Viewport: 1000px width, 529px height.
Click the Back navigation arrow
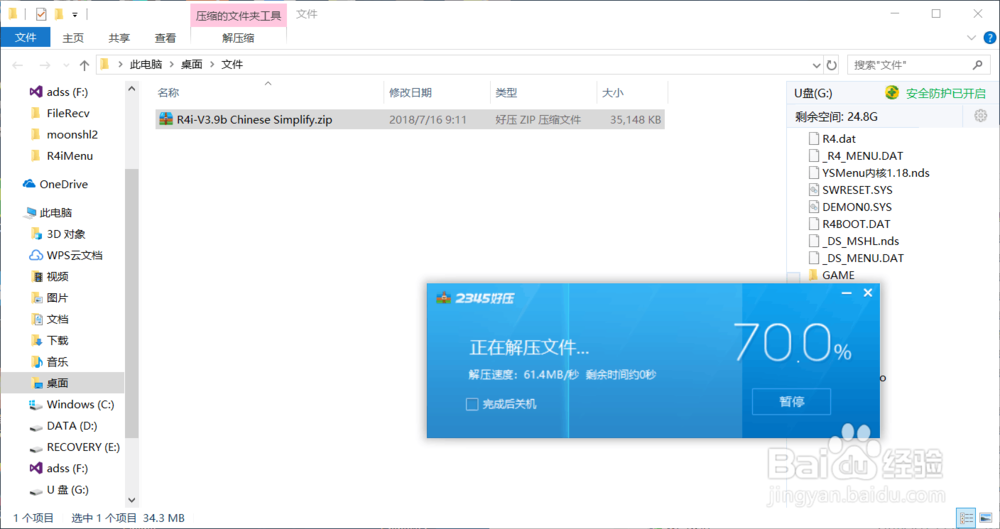click(18, 65)
